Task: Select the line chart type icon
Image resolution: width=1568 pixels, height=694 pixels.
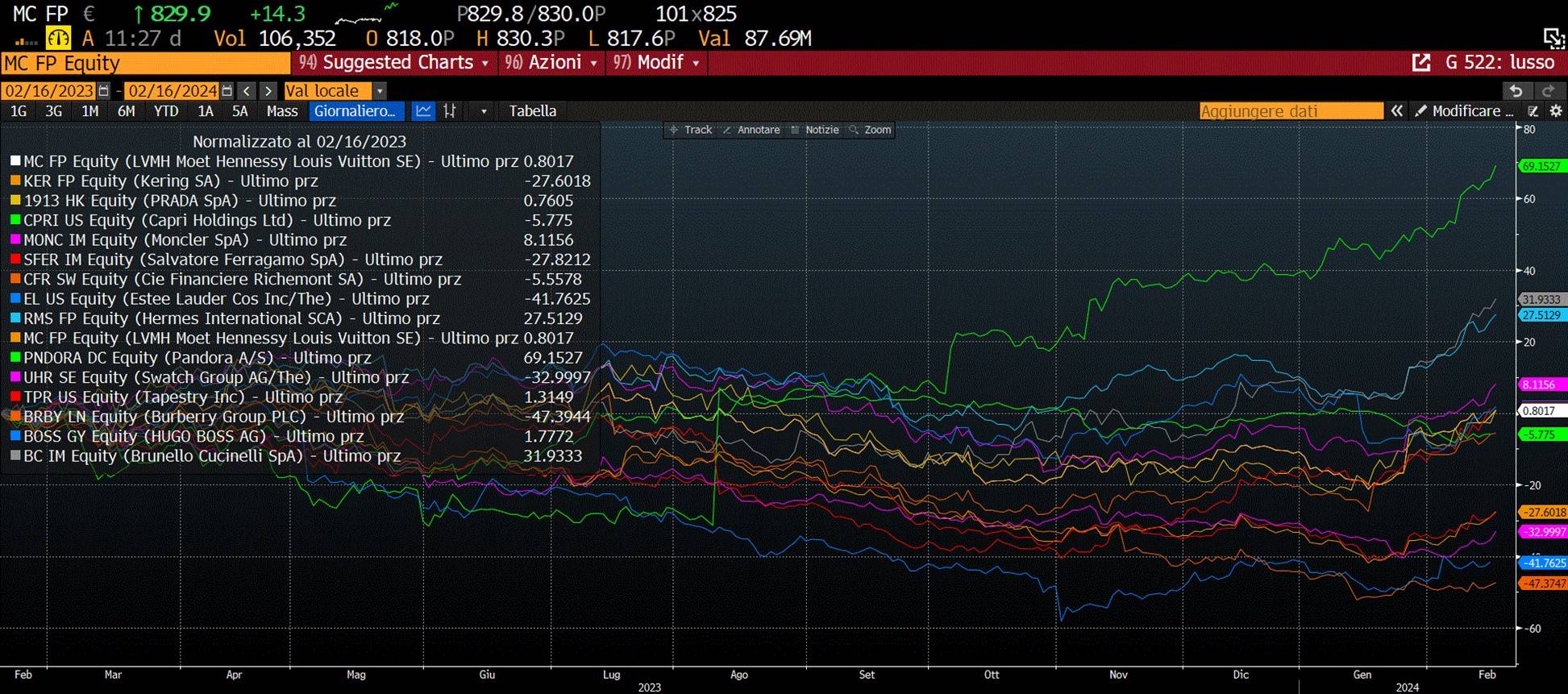Action: [423, 111]
